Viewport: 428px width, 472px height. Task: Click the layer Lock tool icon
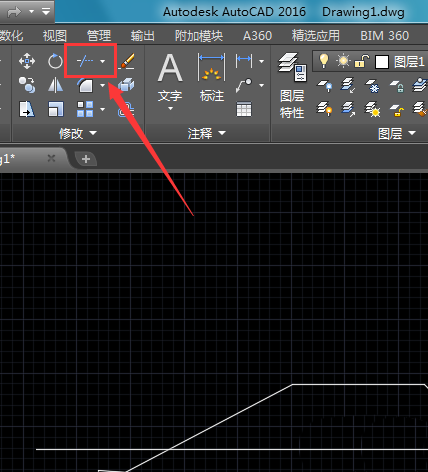(x=397, y=86)
